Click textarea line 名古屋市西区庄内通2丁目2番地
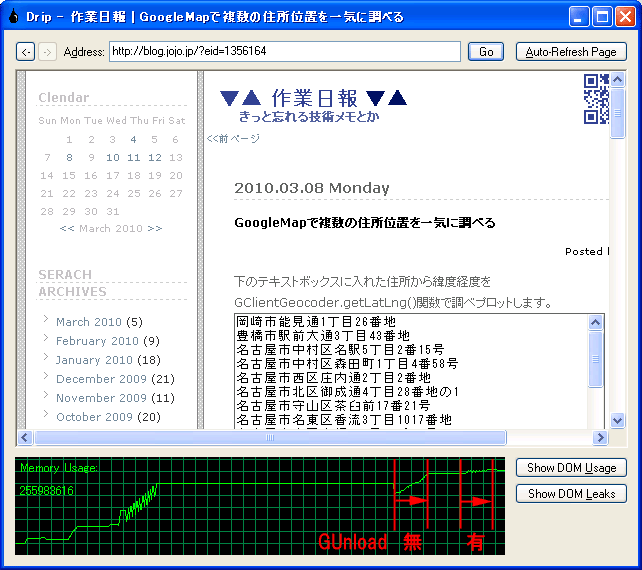 (x=334, y=378)
